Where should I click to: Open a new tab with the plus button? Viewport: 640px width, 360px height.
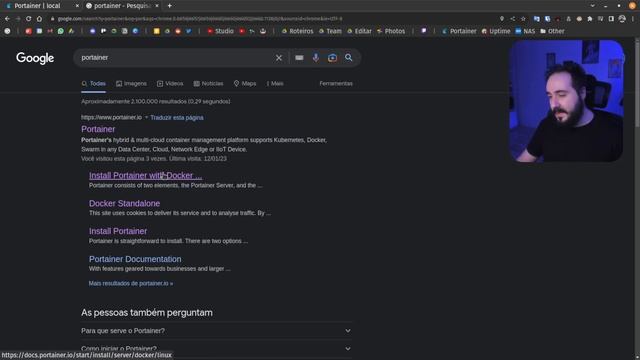[169, 6]
